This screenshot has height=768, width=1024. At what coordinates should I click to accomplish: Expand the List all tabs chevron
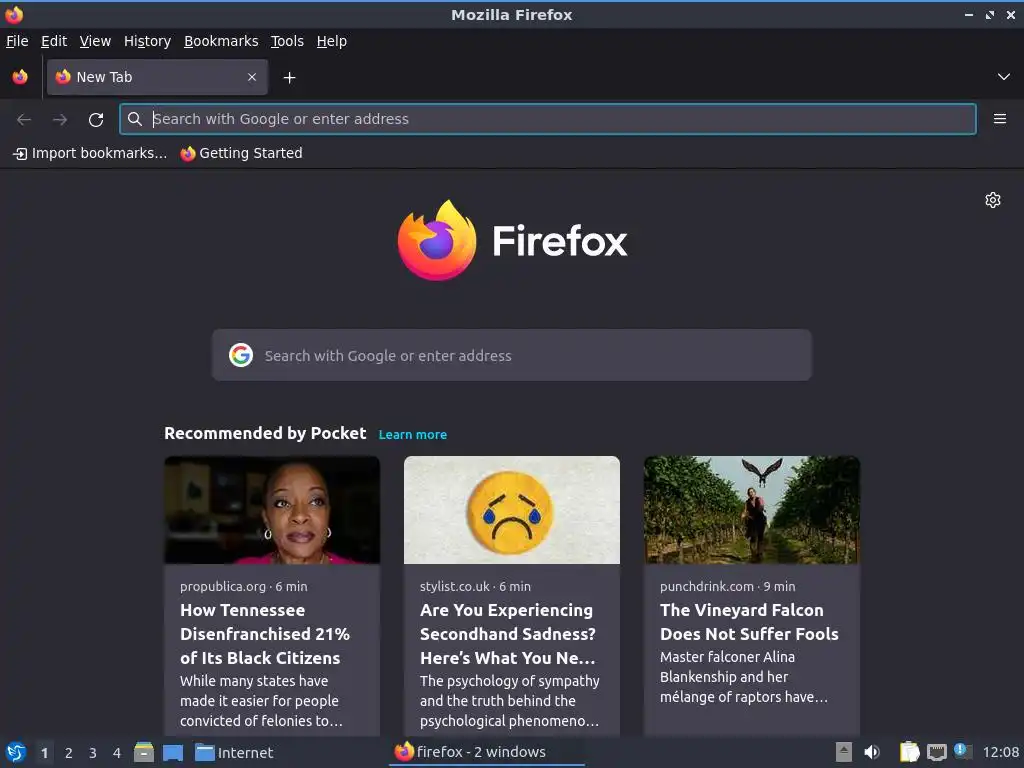click(1004, 77)
